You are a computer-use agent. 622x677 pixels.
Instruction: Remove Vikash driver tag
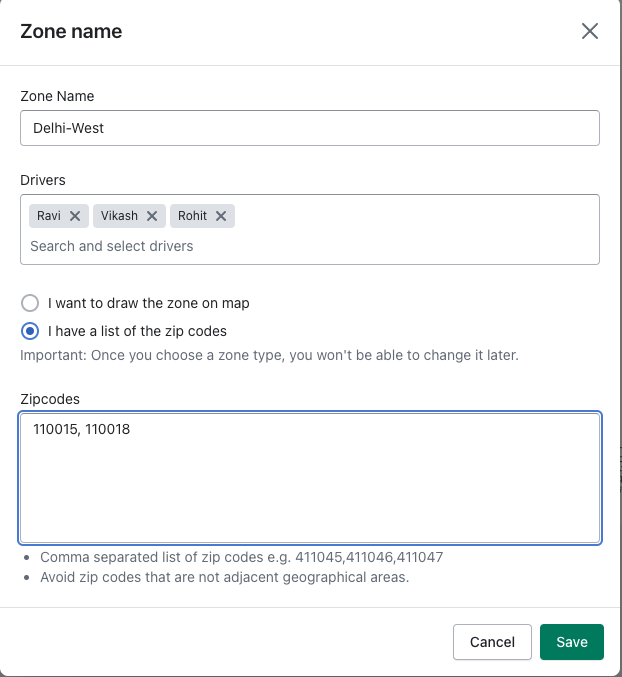coord(152,216)
